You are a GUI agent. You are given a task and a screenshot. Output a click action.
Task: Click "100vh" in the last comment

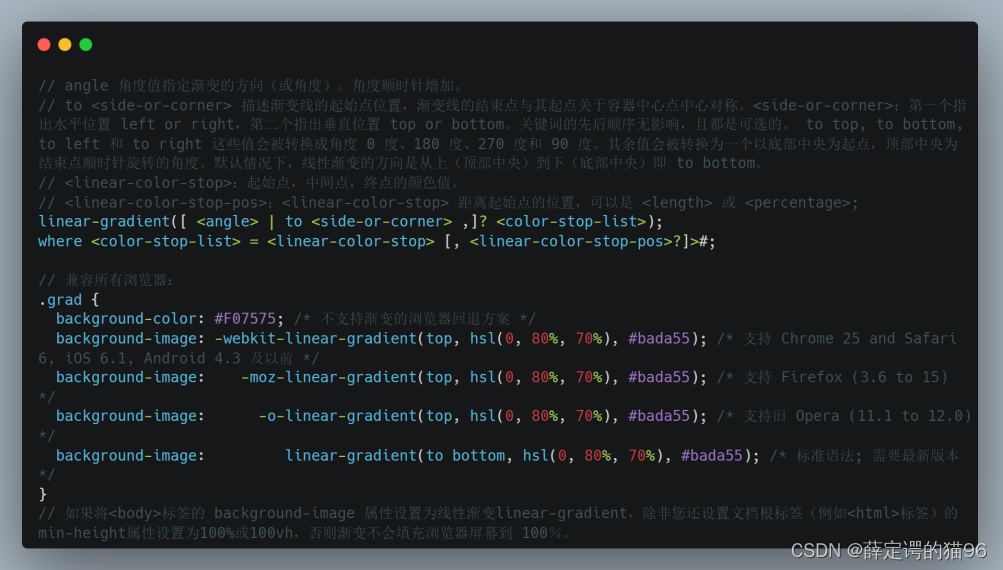272,533
